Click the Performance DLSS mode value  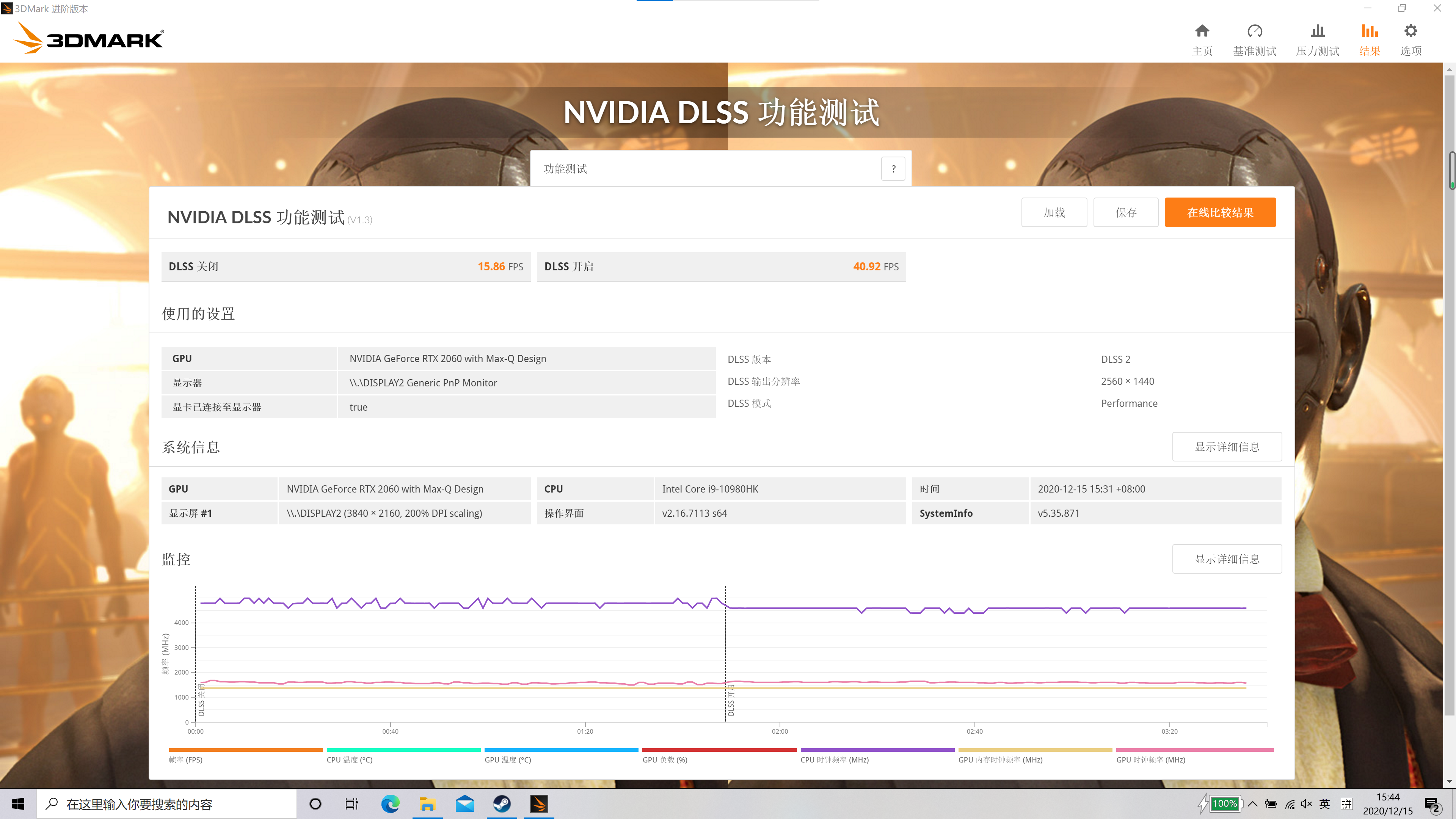tap(1129, 403)
